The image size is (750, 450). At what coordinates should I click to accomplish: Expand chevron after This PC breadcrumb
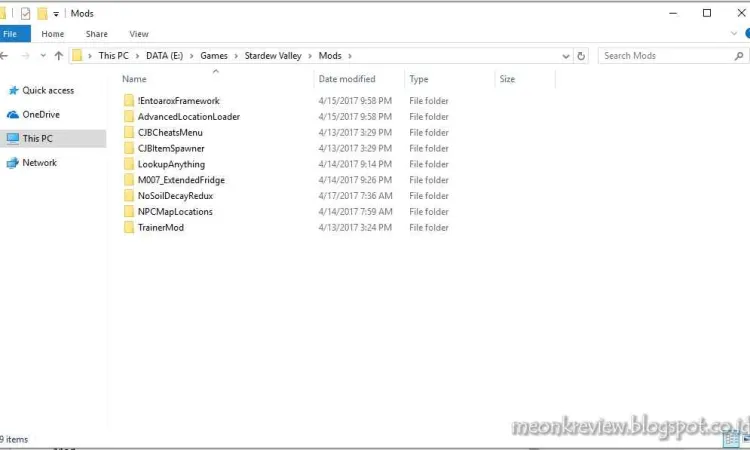(137, 56)
